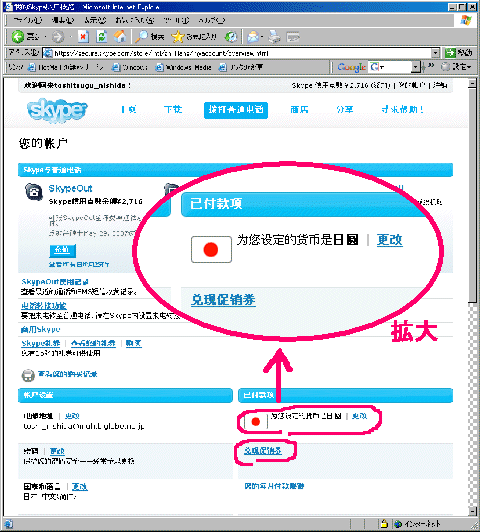Open the Windows Media links bar shortcut
The height and width of the screenshot is (532, 480).
pos(184,67)
